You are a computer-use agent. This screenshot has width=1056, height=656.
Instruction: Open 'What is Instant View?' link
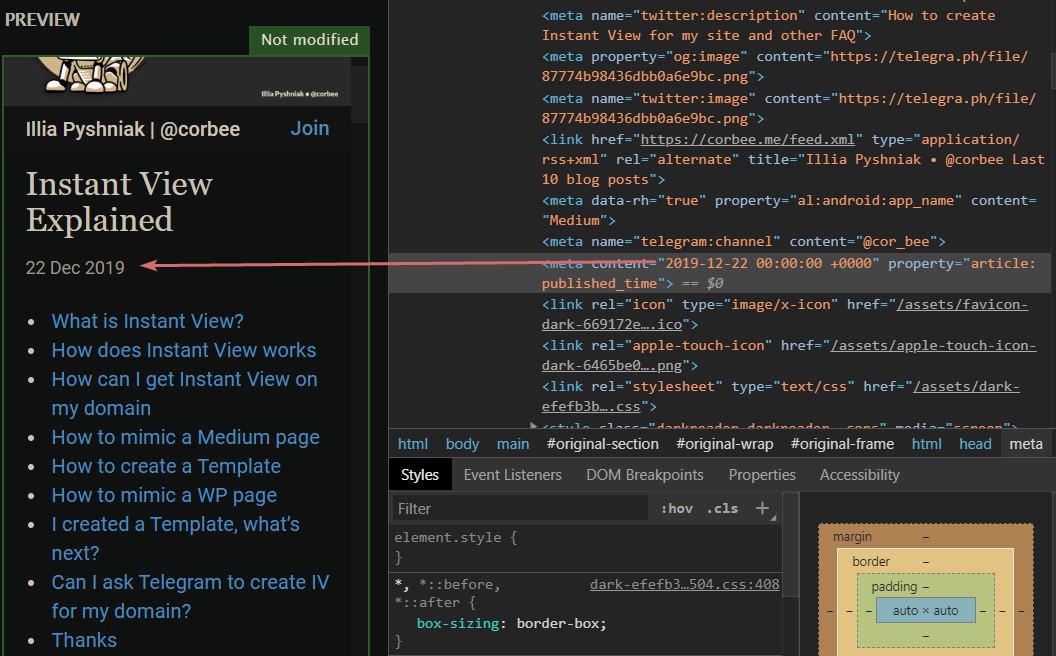[x=147, y=321]
